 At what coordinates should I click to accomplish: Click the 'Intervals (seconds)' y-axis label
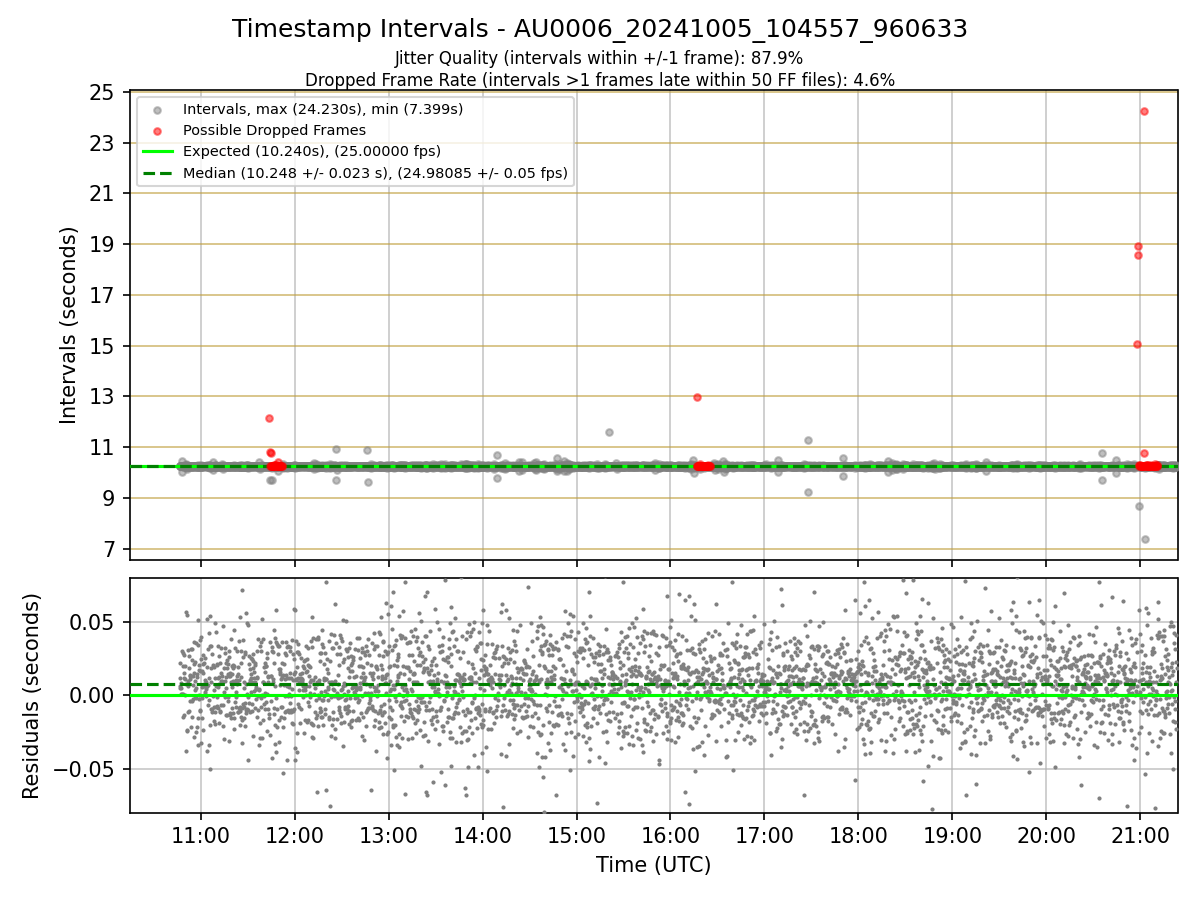[x=68, y=325]
